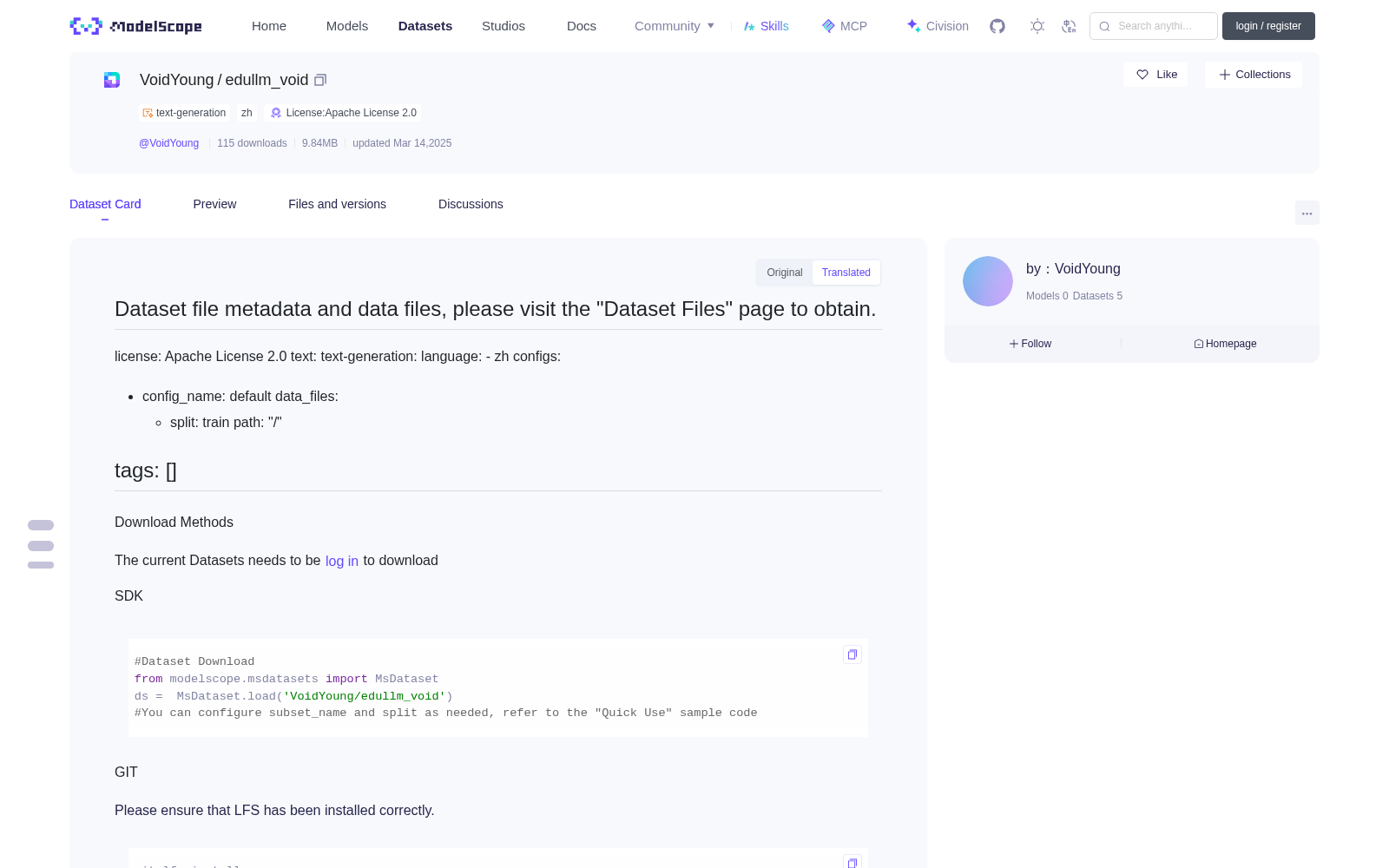Click the zh language tag
Image resolution: width=1389 pixels, height=868 pixels.
247,113
